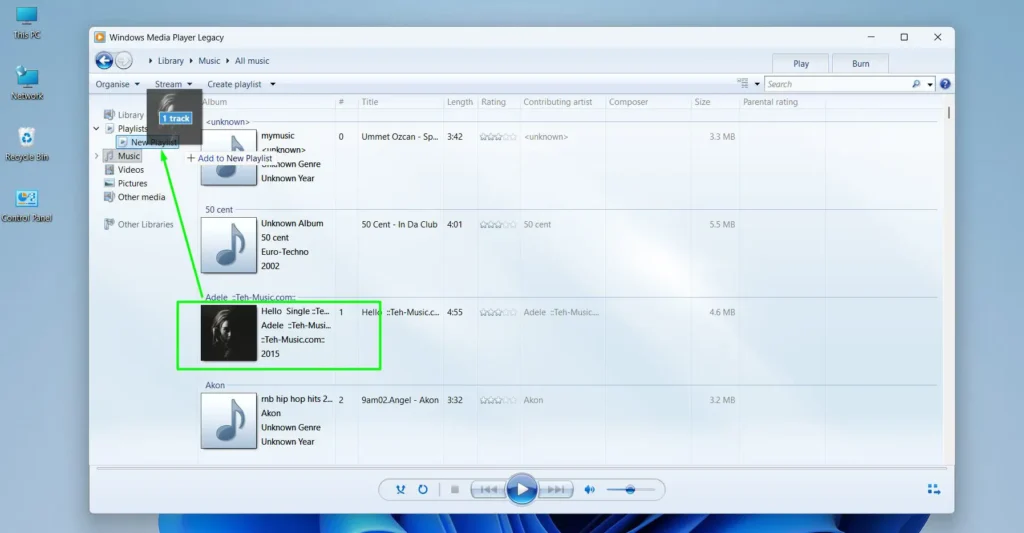Open Network desktop icon
The image size is (1024, 533).
tap(27, 83)
